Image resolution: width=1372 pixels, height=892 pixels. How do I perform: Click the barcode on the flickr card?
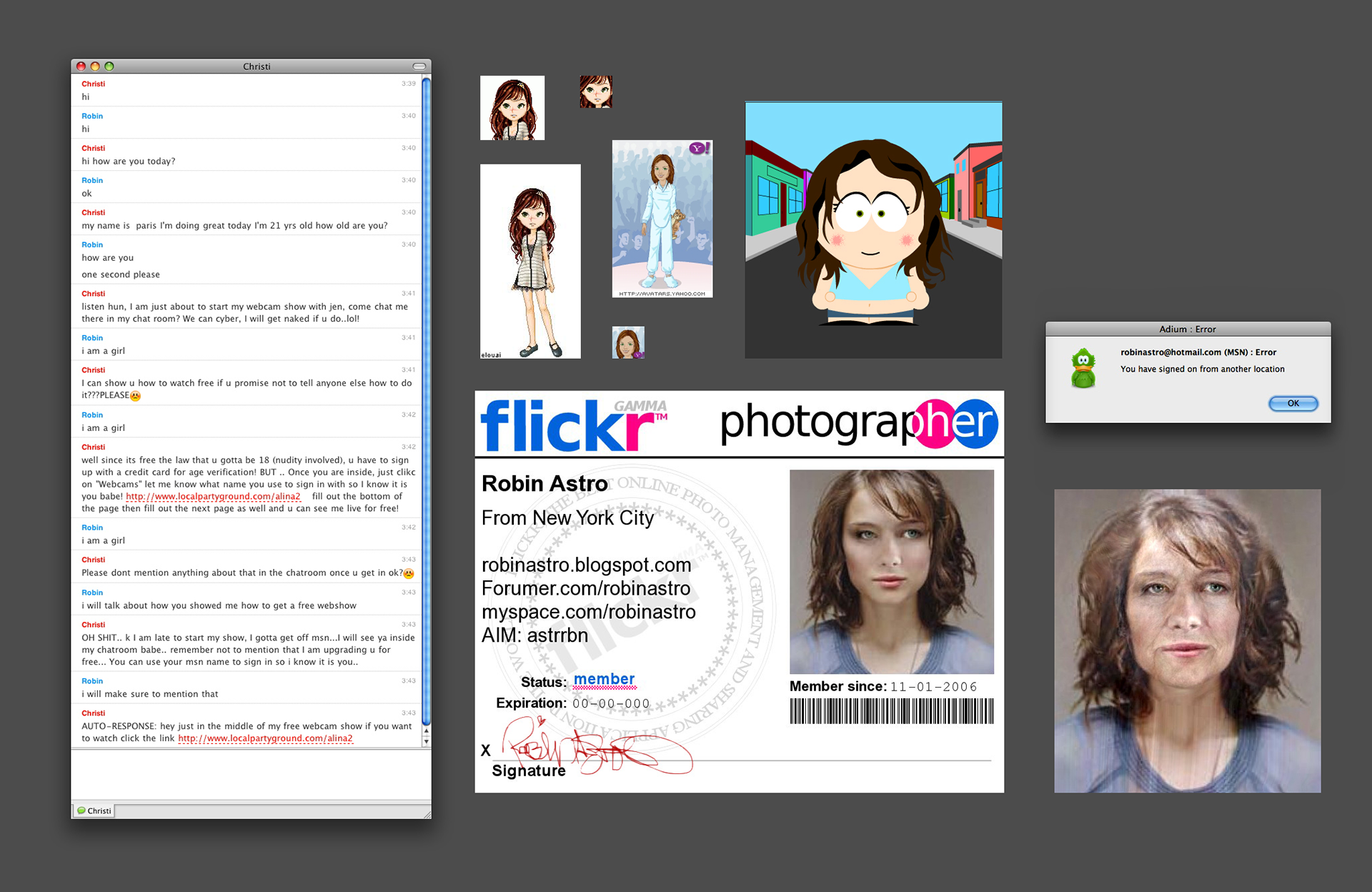tap(892, 711)
